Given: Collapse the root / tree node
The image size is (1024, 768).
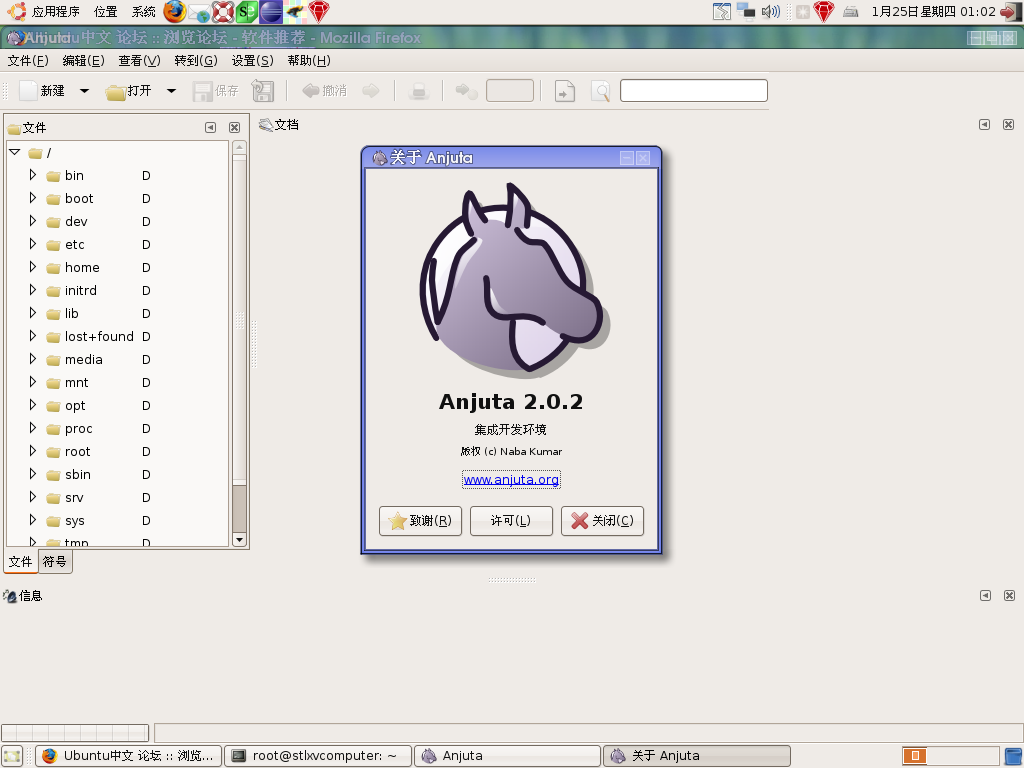Looking at the screenshot, I should [x=14, y=152].
